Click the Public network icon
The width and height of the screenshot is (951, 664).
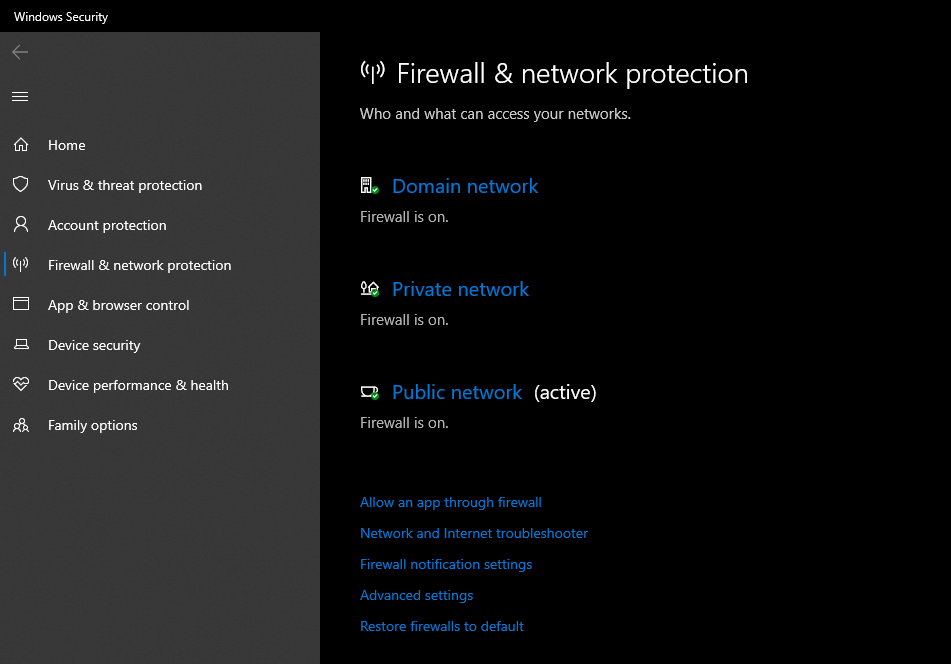369,392
